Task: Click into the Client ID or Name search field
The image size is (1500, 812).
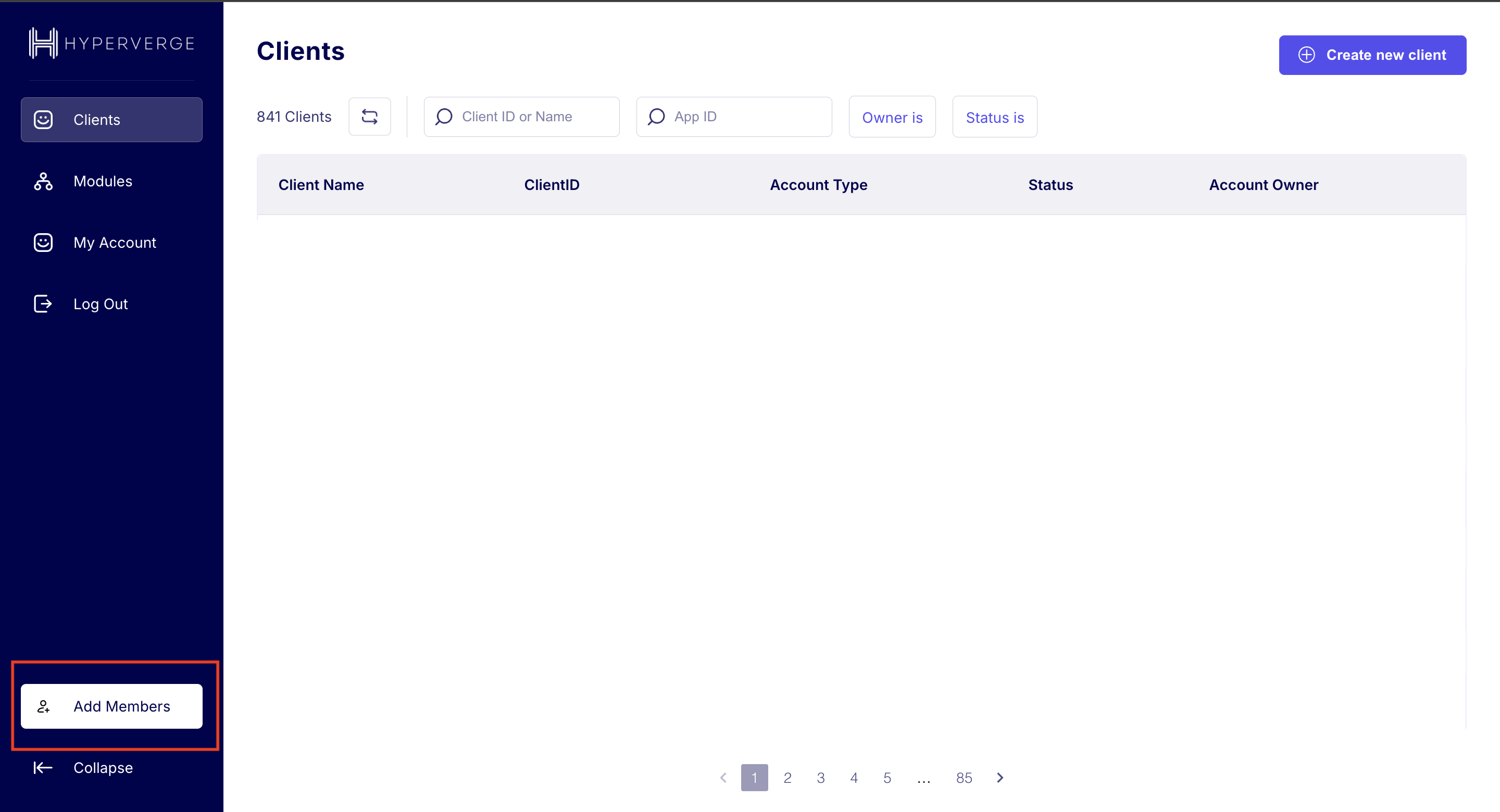Action: point(517,117)
